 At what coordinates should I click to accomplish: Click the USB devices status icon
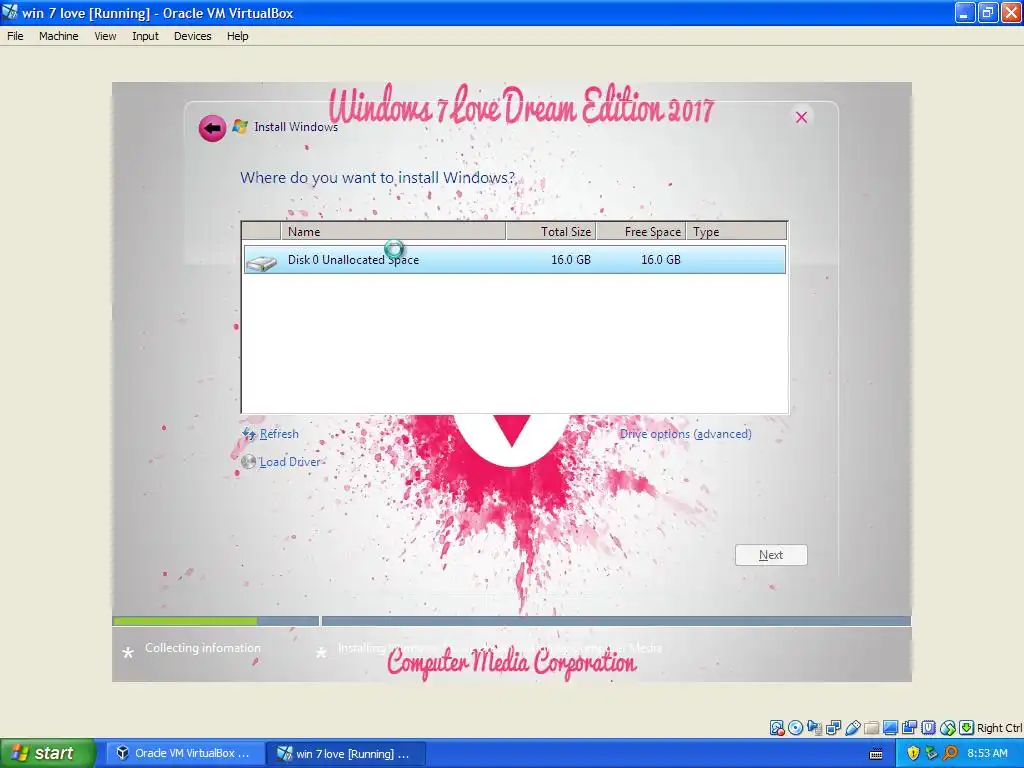click(852, 728)
